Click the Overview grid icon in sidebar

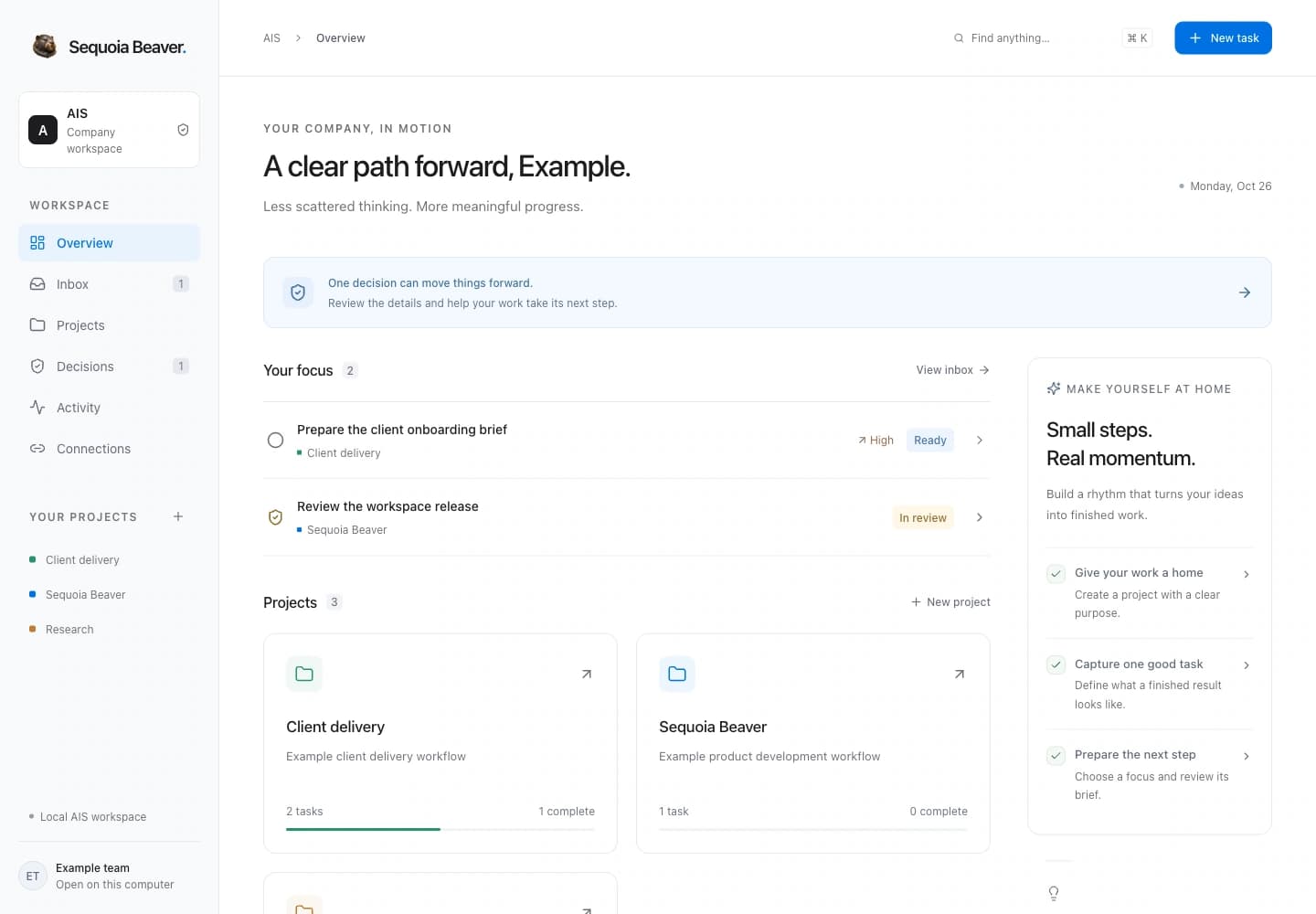[x=37, y=243]
